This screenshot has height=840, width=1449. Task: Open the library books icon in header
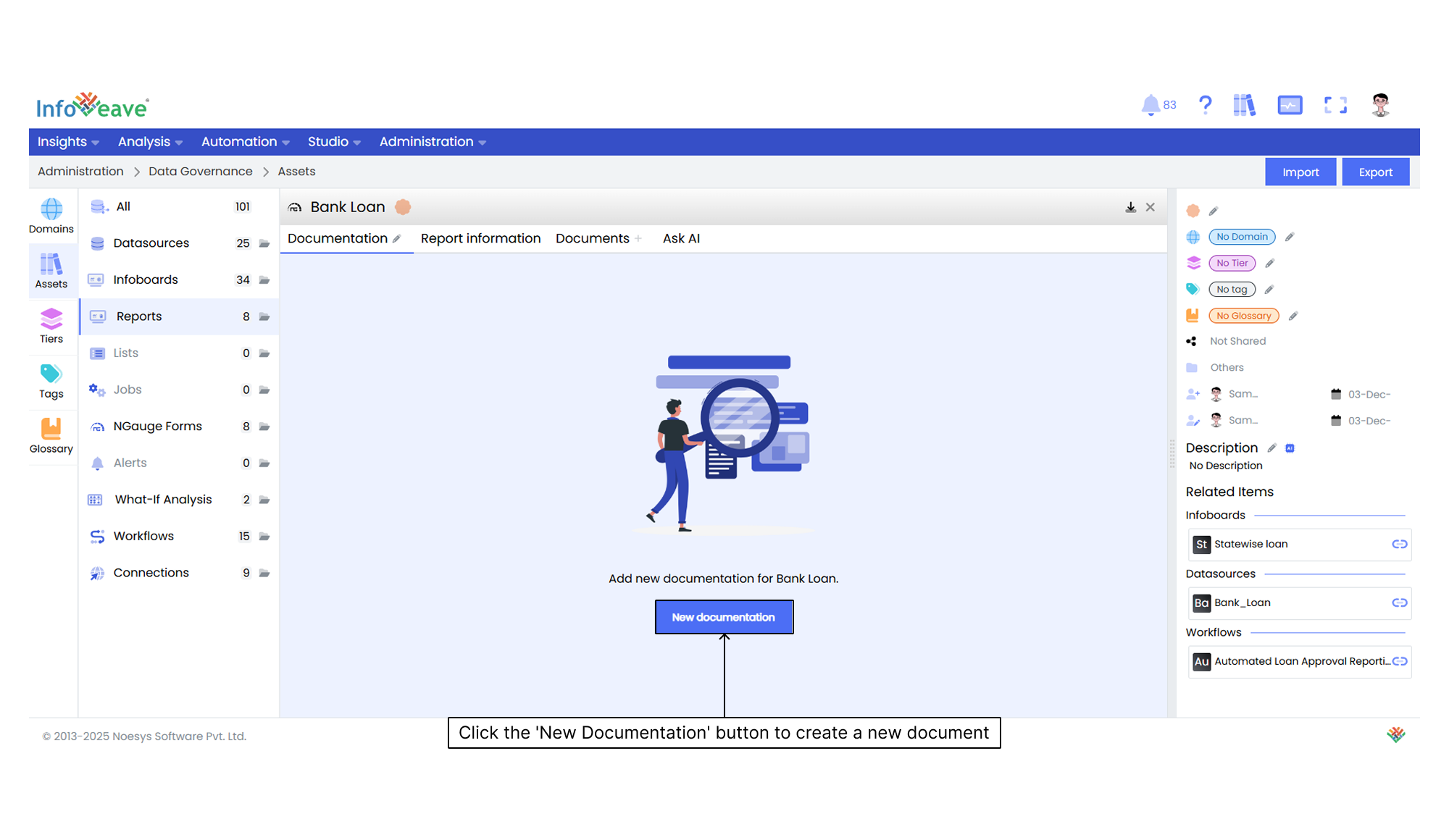click(x=1244, y=106)
